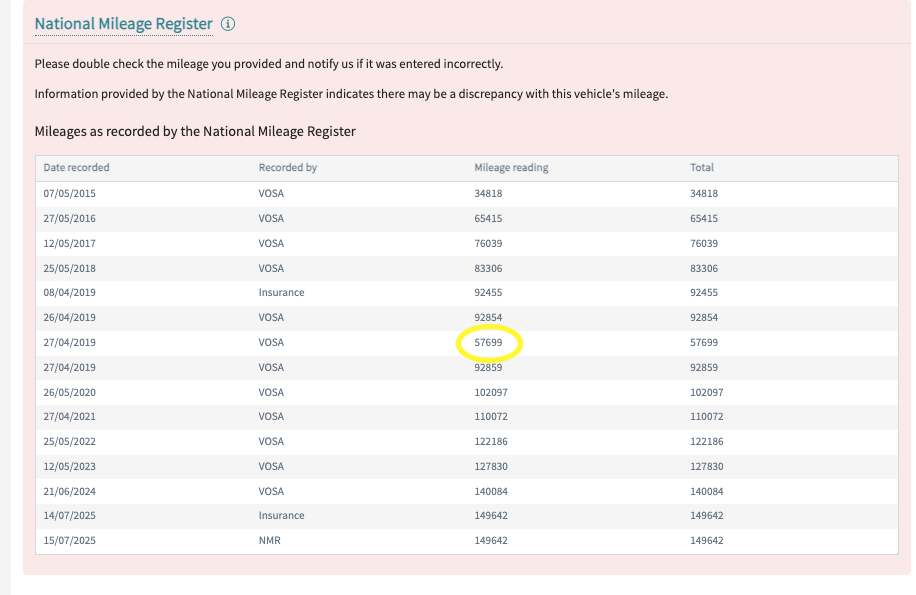Viewport: 916px width, 595px height.
Task: Click the 83306 value in Total column
Action: coord(704,269)
